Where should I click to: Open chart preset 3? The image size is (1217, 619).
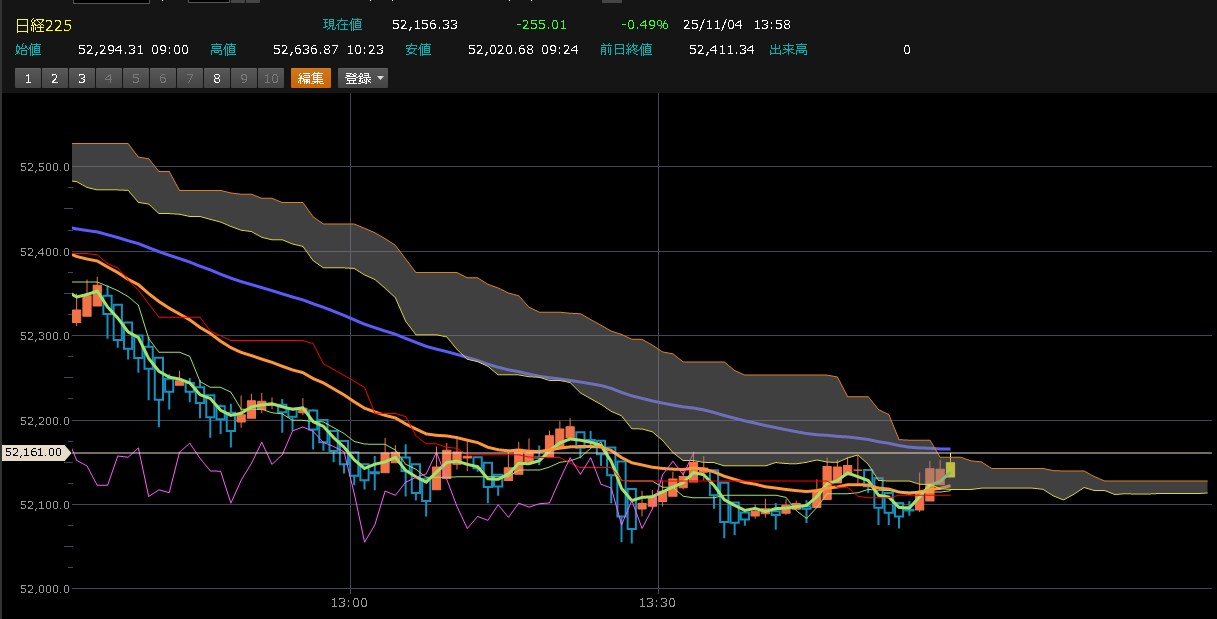[x=82, y=78]
